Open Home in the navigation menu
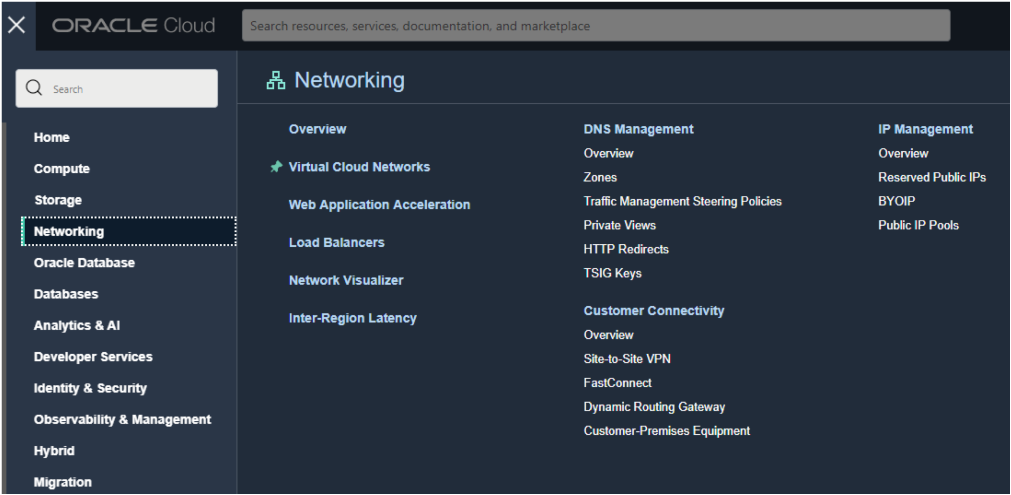 (x=52, y=137)
